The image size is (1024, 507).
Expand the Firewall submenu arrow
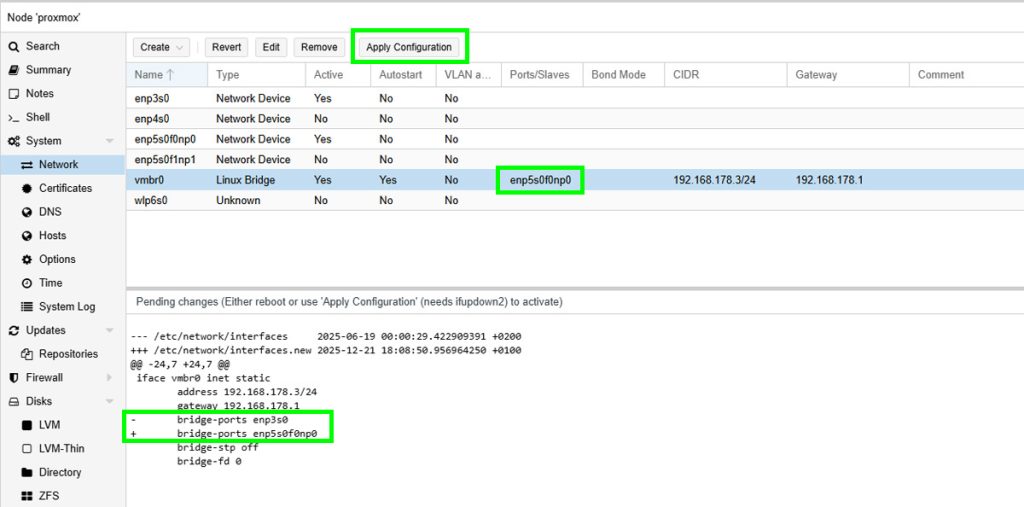[x=109, y=378]
